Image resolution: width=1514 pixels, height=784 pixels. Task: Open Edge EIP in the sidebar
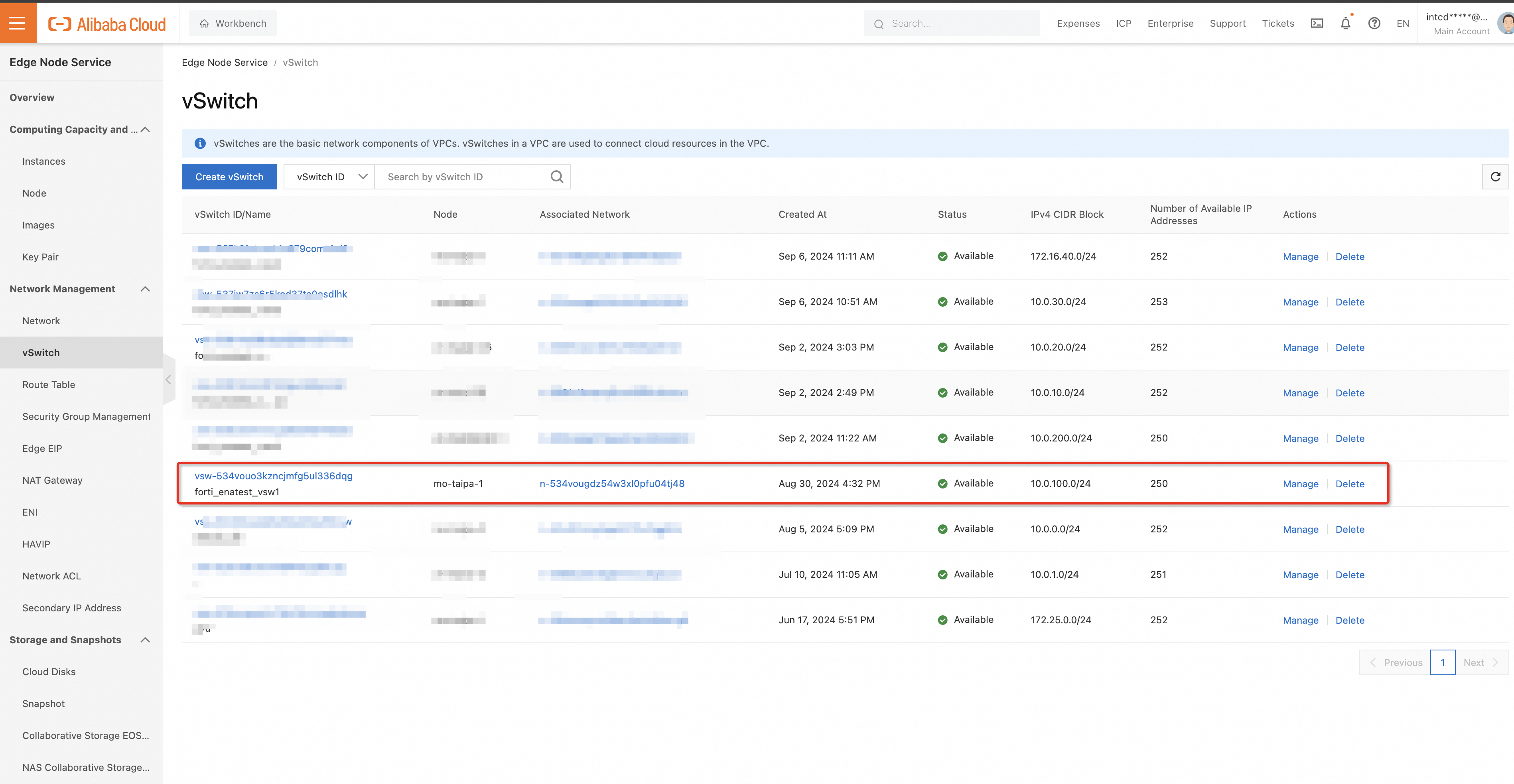click(x=42, y=448)
